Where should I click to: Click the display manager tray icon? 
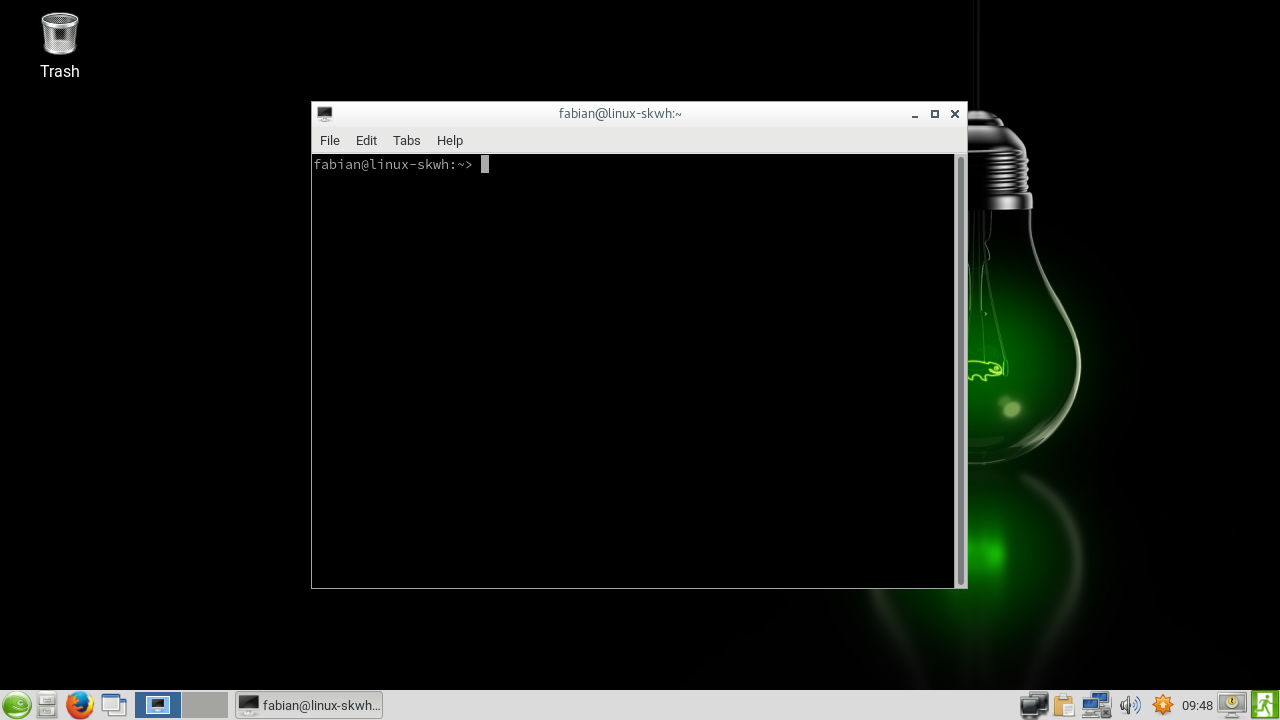pos(1034,706)
